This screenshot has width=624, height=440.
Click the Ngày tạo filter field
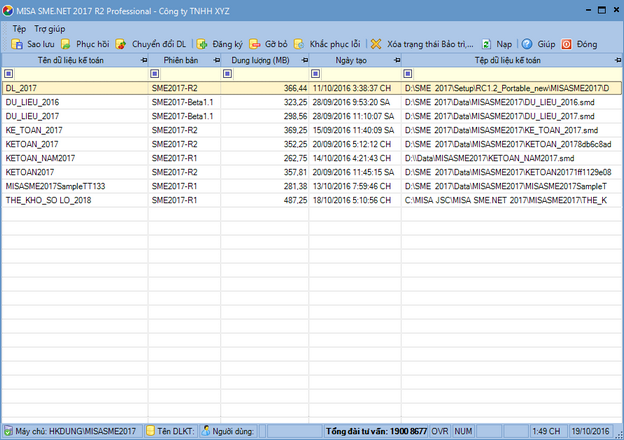(x=360, y=74)
